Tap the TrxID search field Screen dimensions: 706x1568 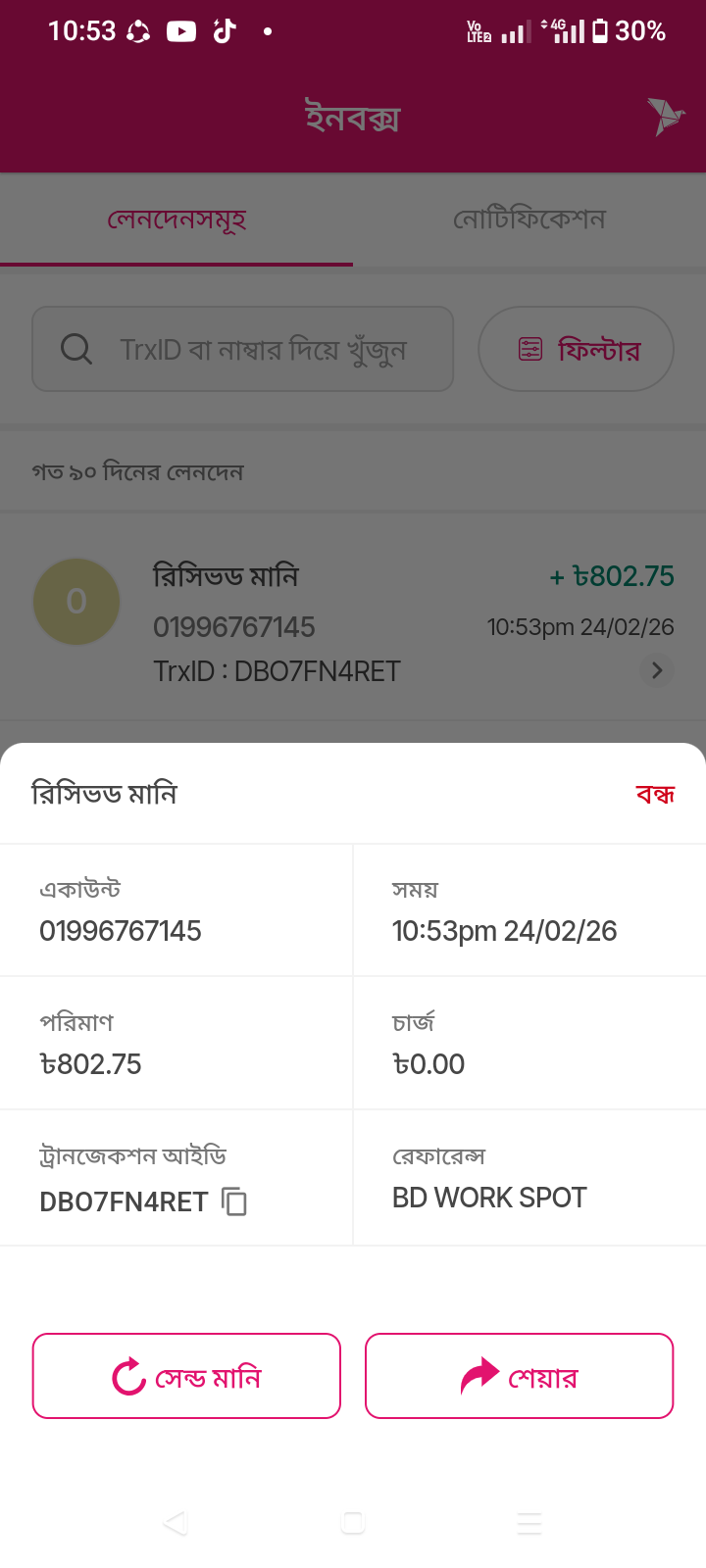coord(263,349)
